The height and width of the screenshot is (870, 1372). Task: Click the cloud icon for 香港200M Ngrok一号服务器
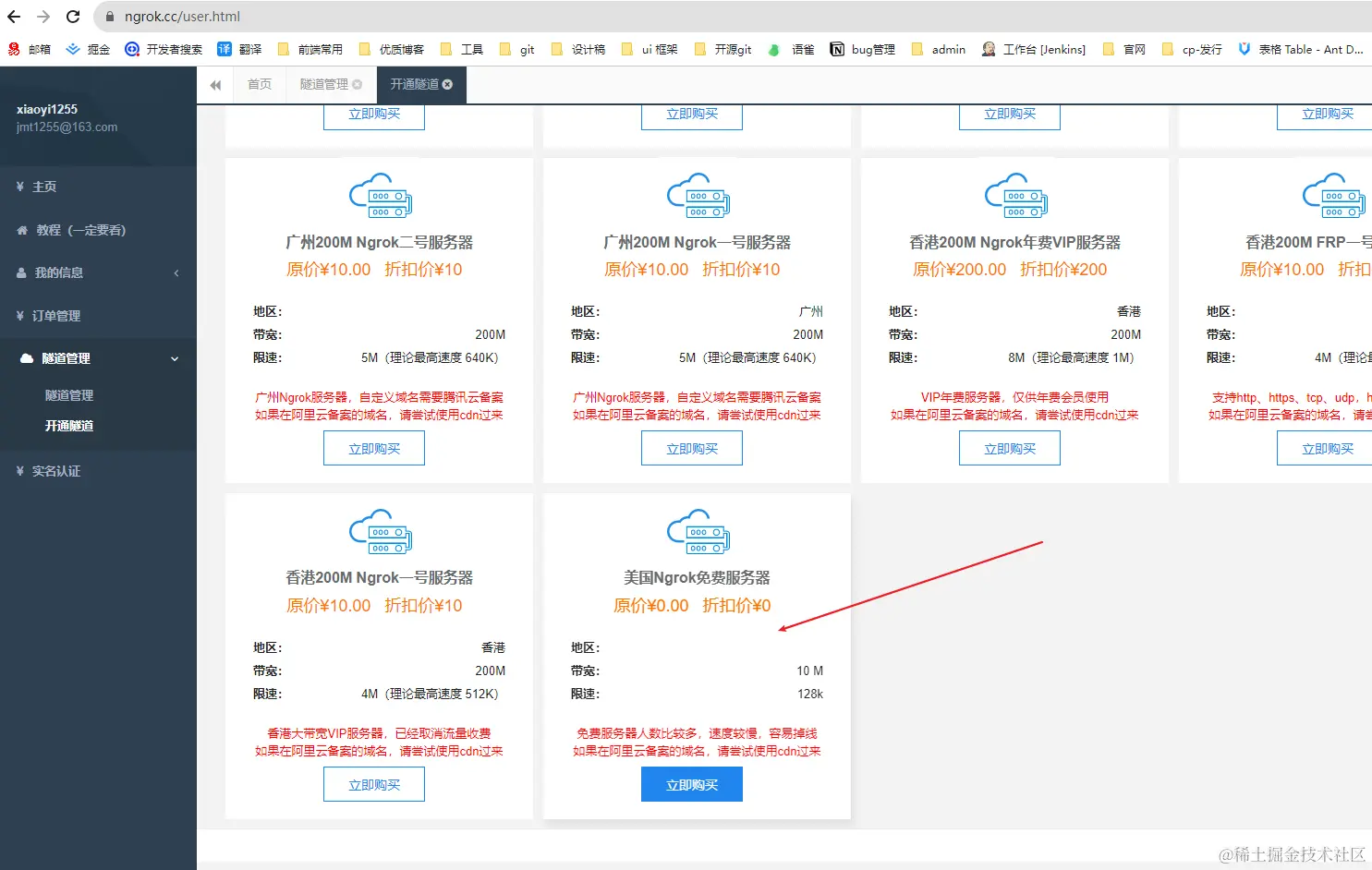click(x=380, y=531)
